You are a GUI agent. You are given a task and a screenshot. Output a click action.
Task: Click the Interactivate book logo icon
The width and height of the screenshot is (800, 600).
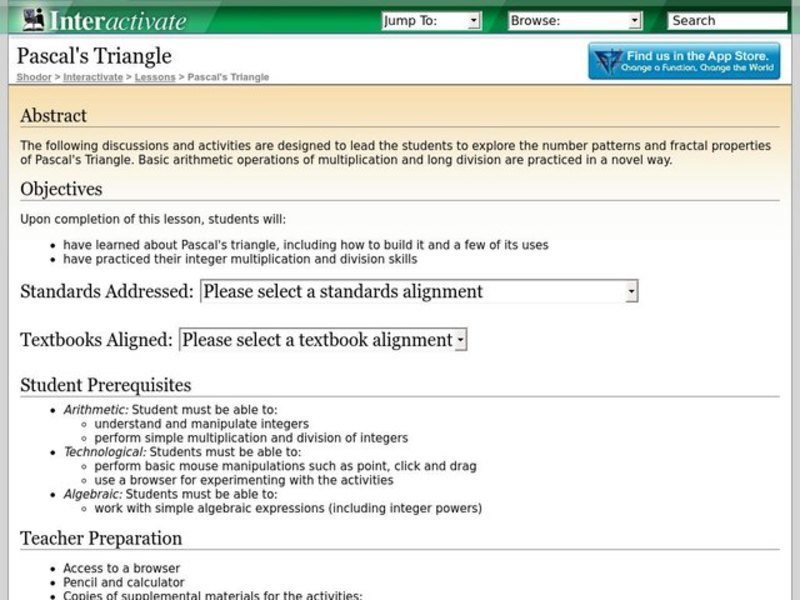click(x=35, y=18)
